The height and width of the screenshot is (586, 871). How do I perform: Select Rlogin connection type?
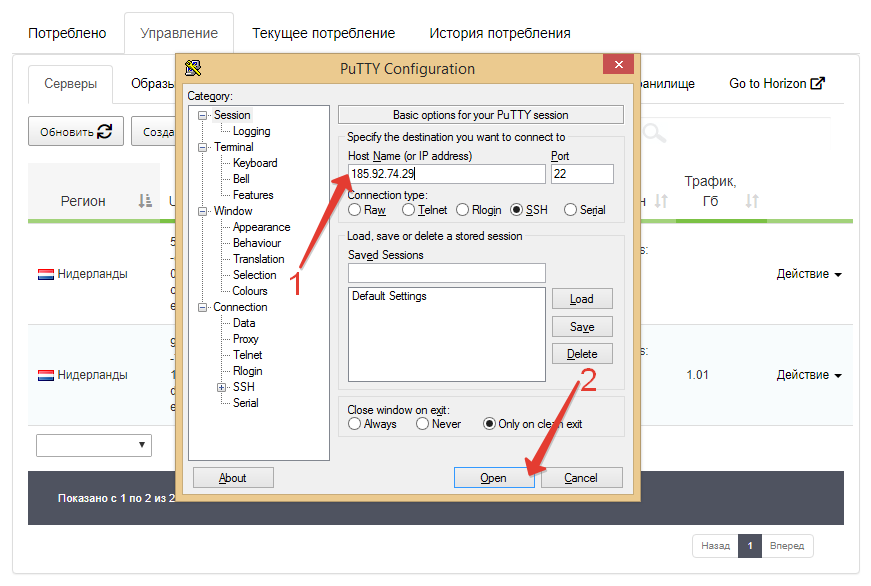[462, 210]
